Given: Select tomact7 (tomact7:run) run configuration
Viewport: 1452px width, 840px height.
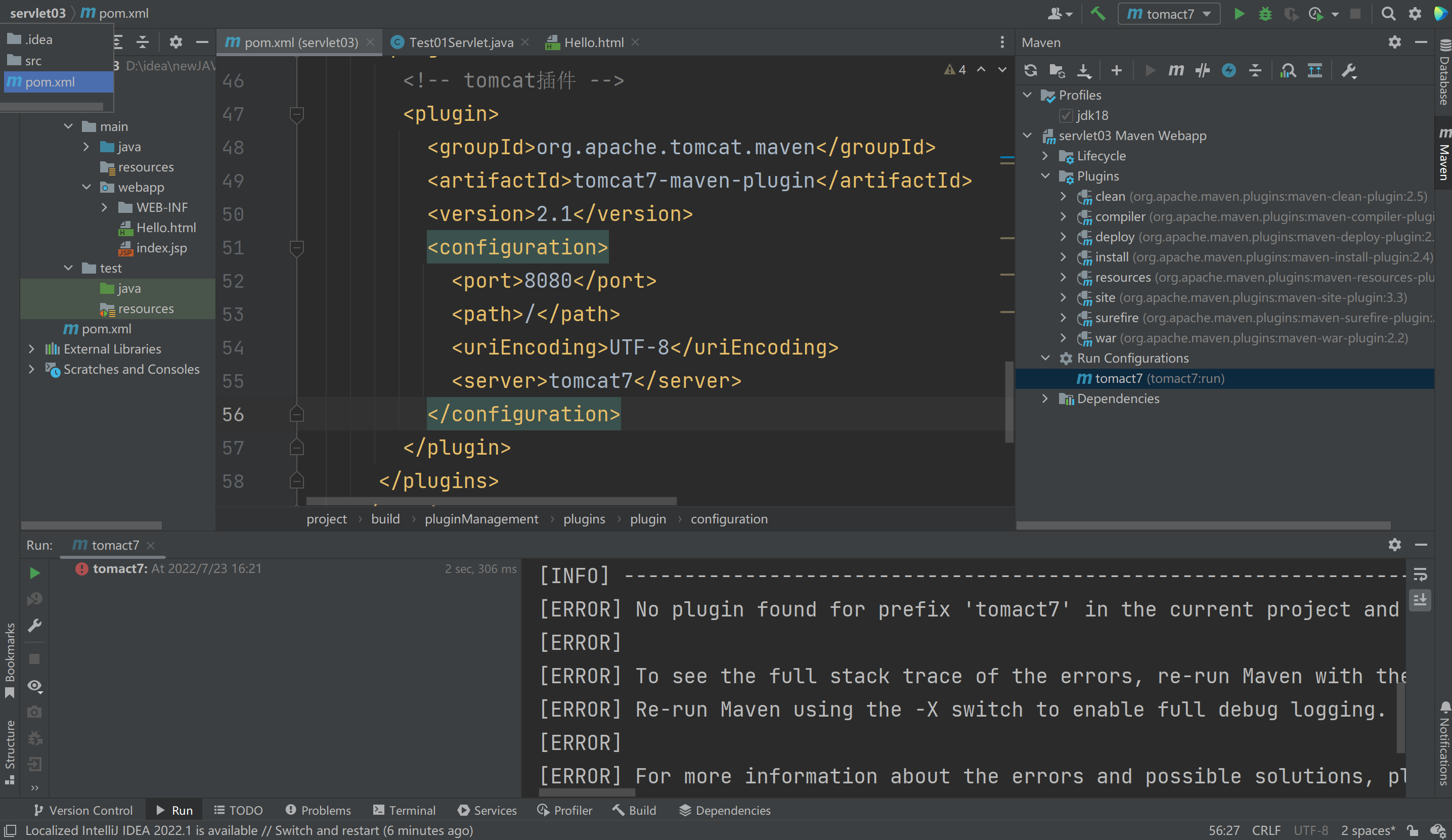Looking at the screenshot, I should 1225,378.
